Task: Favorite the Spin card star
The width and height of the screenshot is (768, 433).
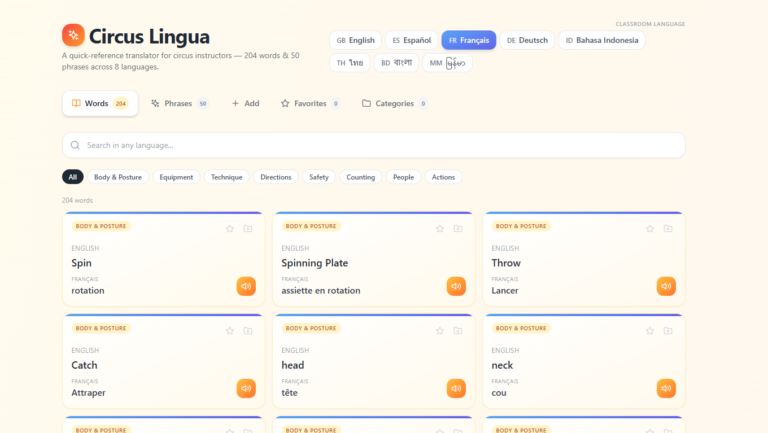Action: pyautogui.click(x=230, y=229)
